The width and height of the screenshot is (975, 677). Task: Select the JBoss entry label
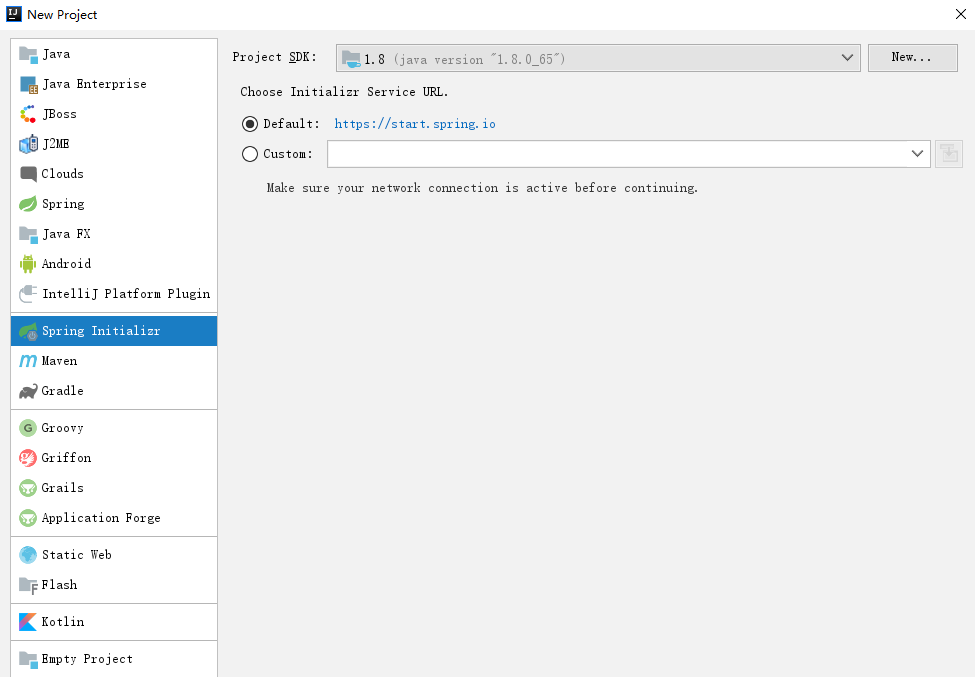(60, 114)
